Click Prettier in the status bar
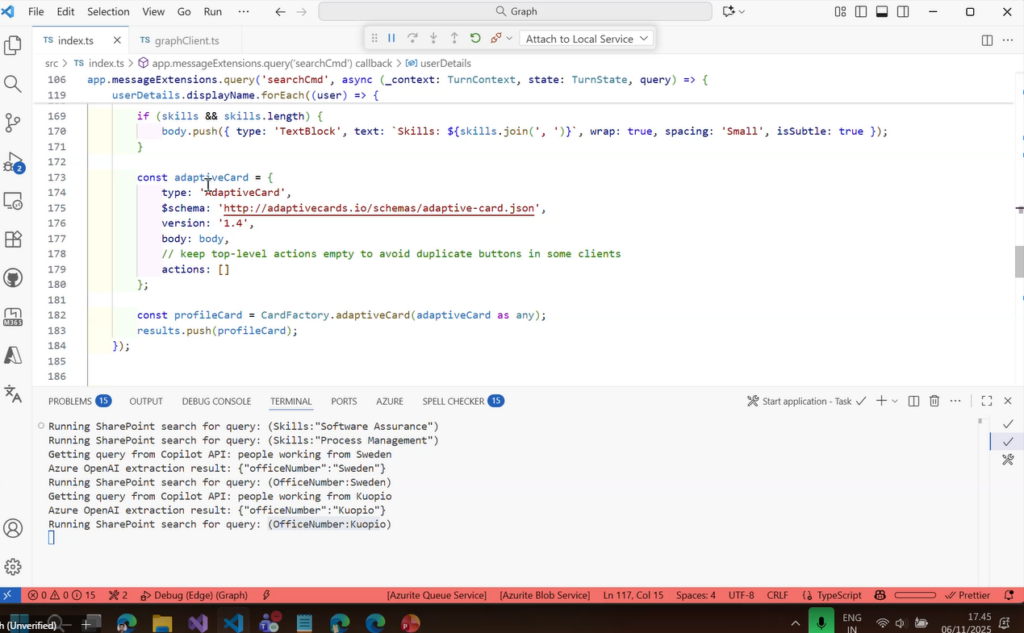 tap(967, 595)
